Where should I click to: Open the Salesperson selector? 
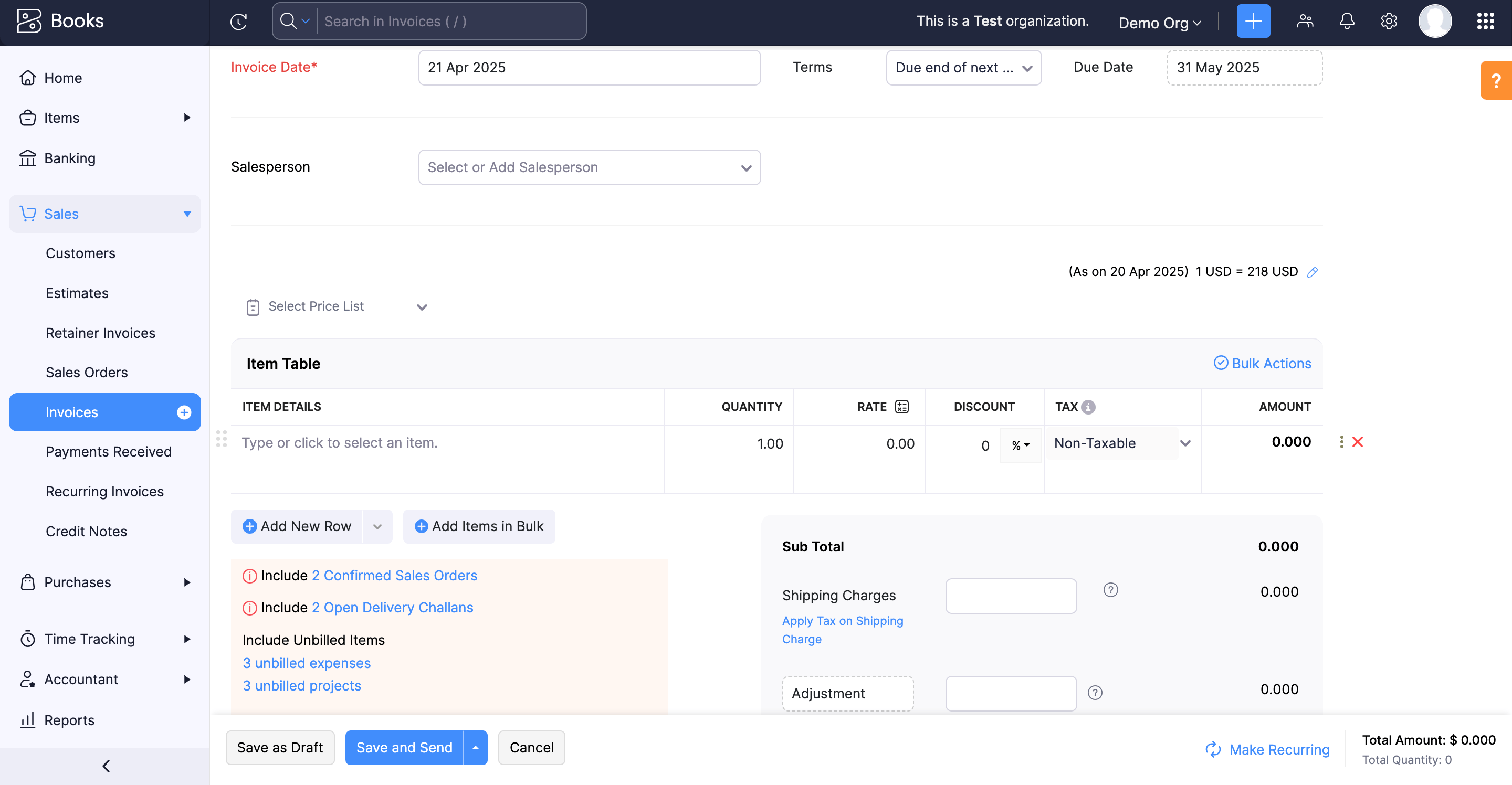(x=589, y=167)
